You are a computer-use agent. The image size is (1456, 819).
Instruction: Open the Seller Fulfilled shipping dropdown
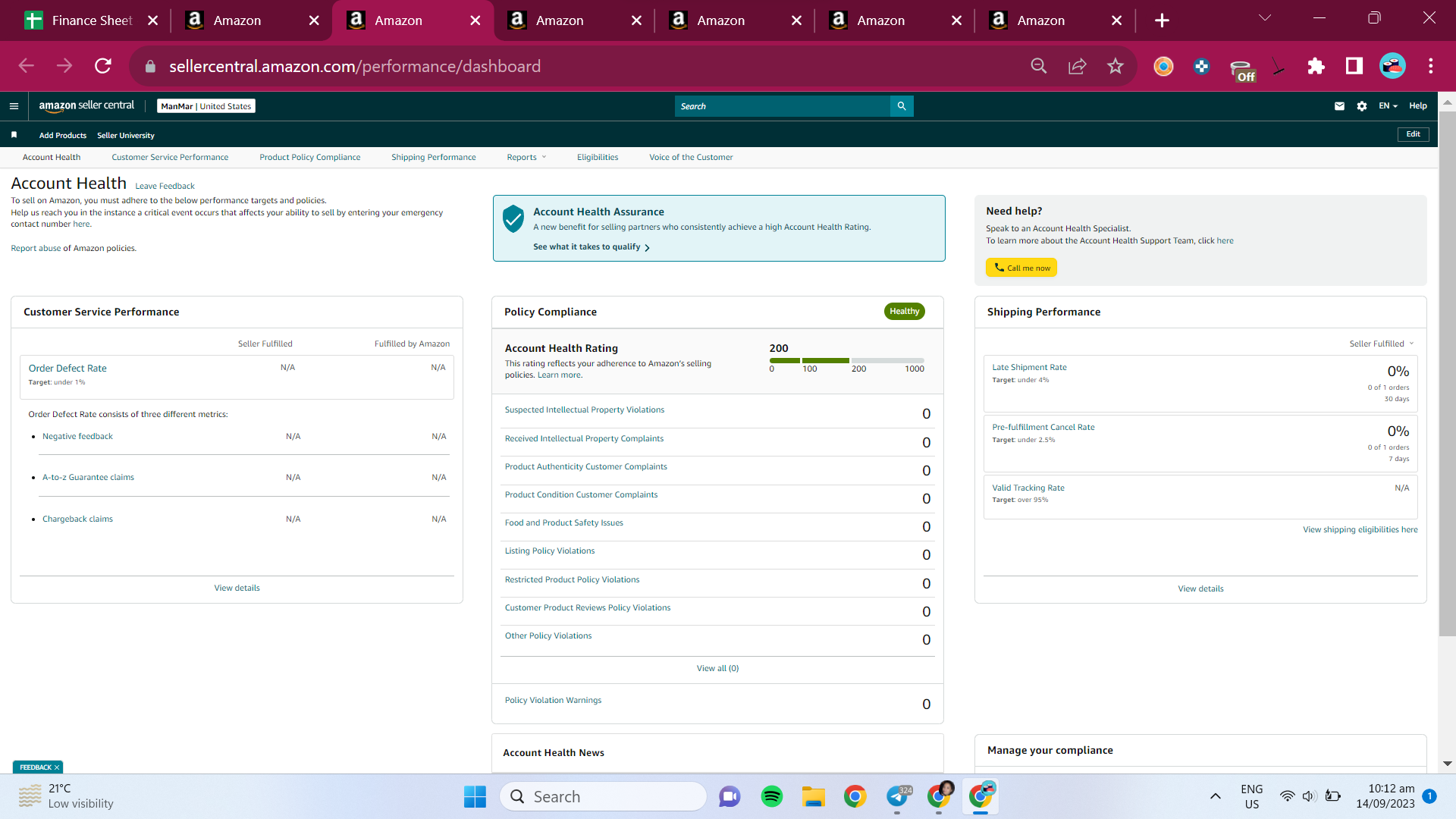(x=1382, y=344)
